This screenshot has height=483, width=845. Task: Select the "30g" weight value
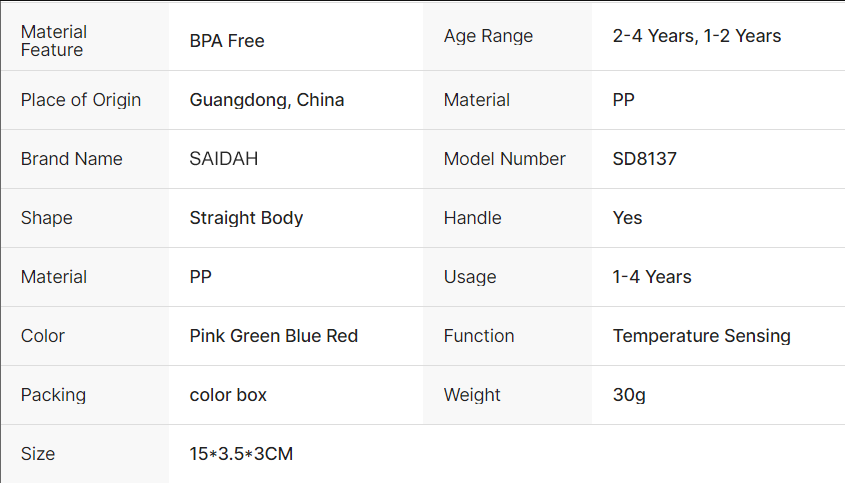[x=629, y=395]
